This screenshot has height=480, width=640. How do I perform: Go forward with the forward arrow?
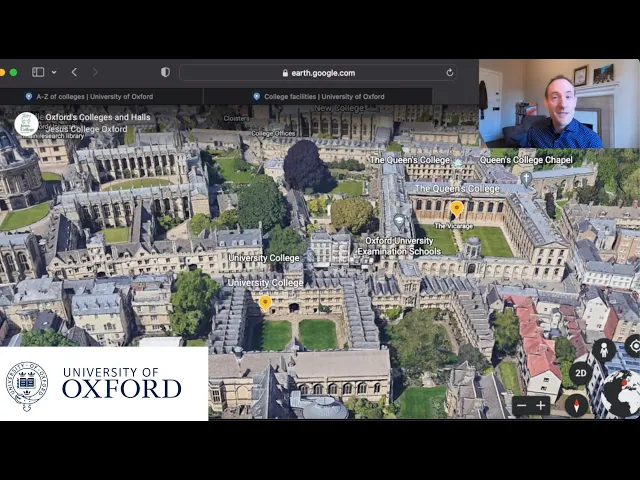coord(95,72)
